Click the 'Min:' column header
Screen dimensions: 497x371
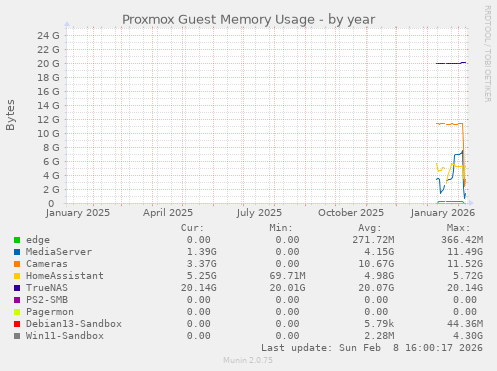(281, 228)
